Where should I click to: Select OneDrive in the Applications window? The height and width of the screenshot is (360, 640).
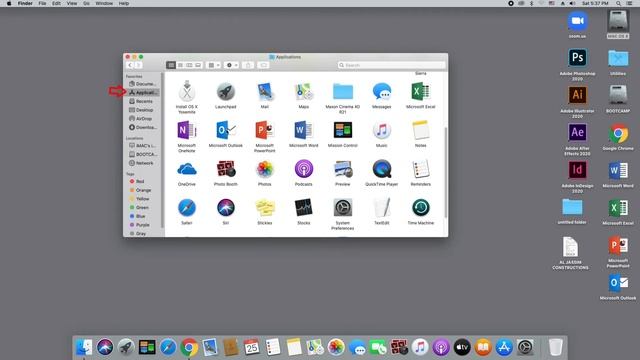point(187,170)
